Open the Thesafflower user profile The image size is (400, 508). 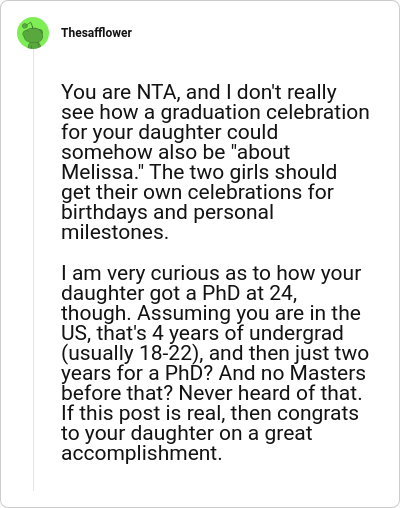(x=96, y=33)
